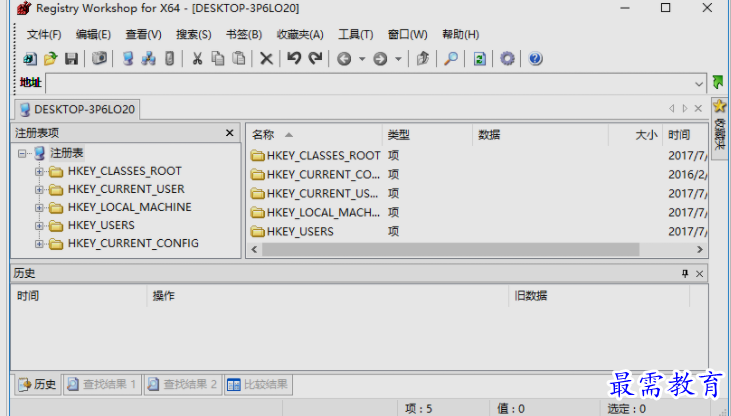Open the 工具(T) menu

click(x=356, y=35)
